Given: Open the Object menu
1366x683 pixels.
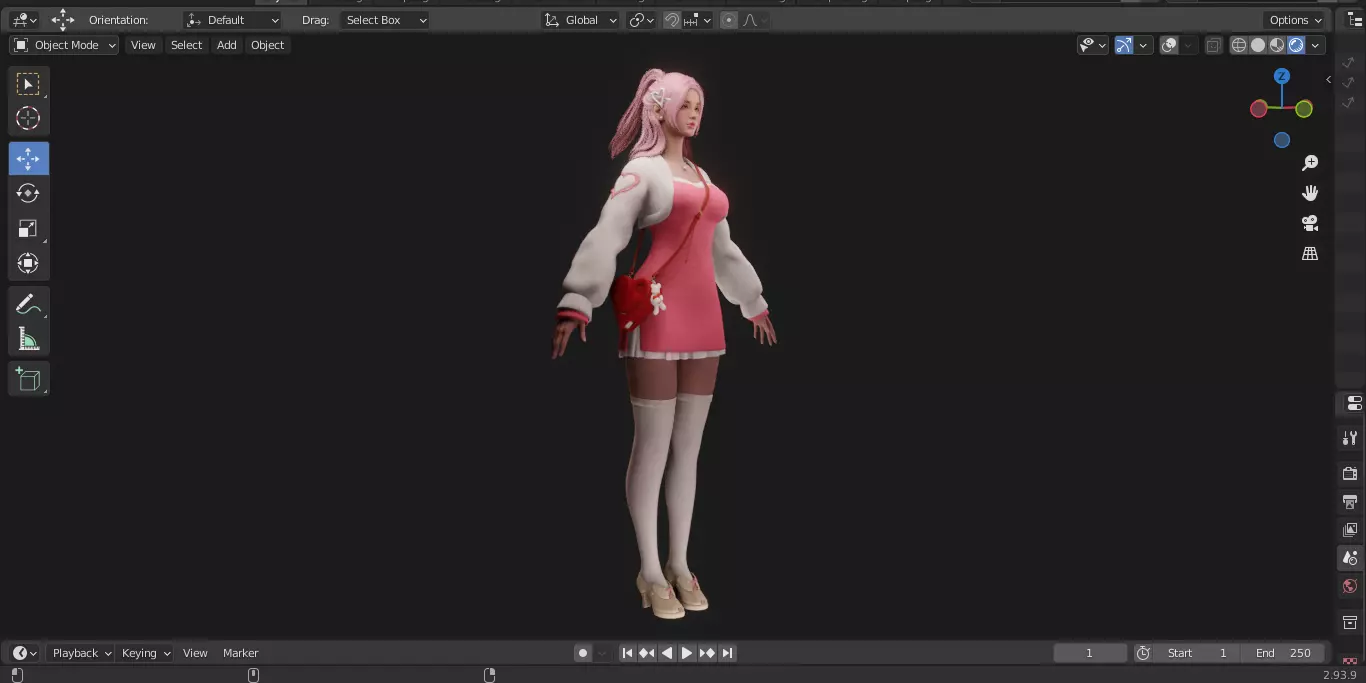Looking at the screenshot, I should coord(267,45).
